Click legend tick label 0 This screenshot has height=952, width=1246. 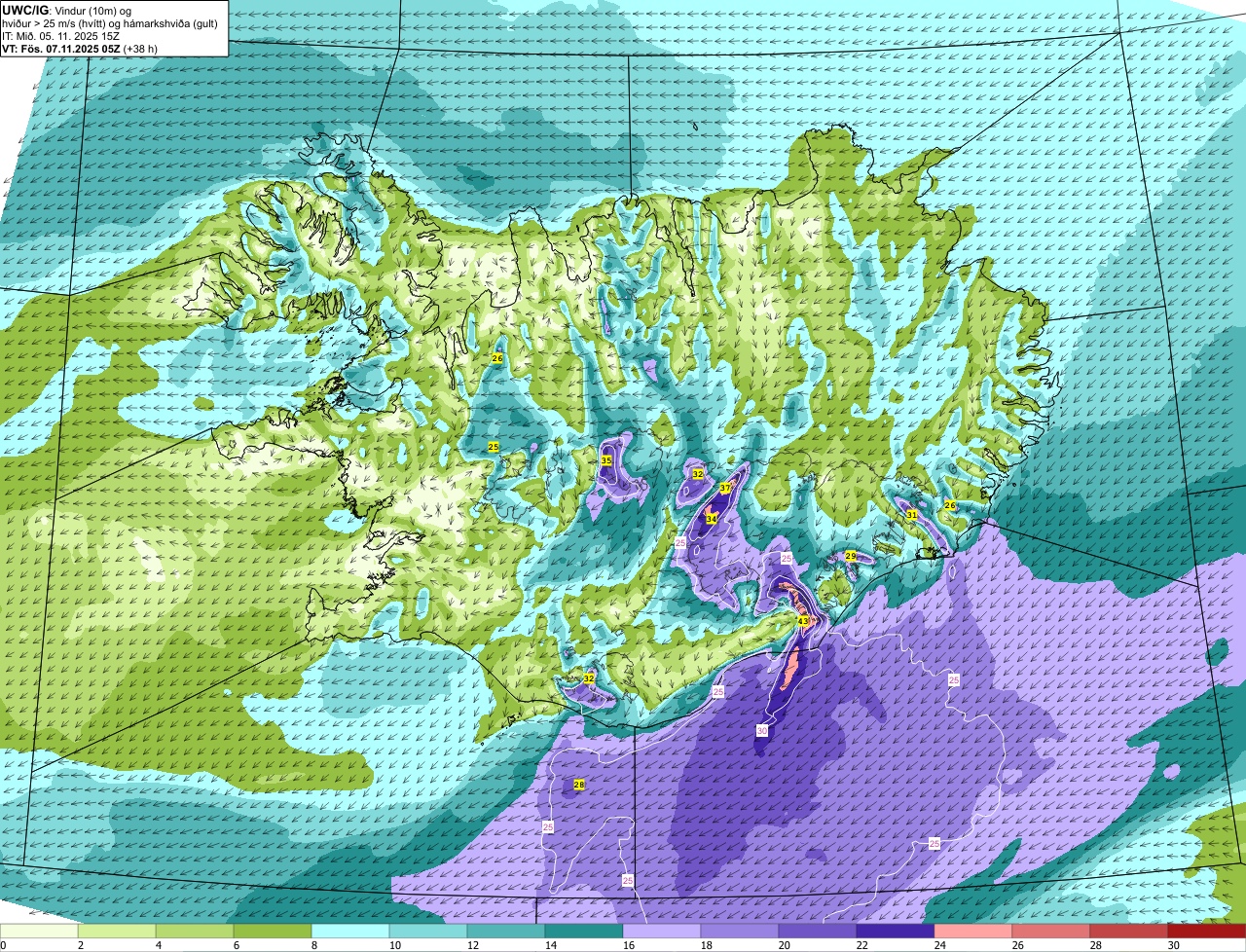4,945
